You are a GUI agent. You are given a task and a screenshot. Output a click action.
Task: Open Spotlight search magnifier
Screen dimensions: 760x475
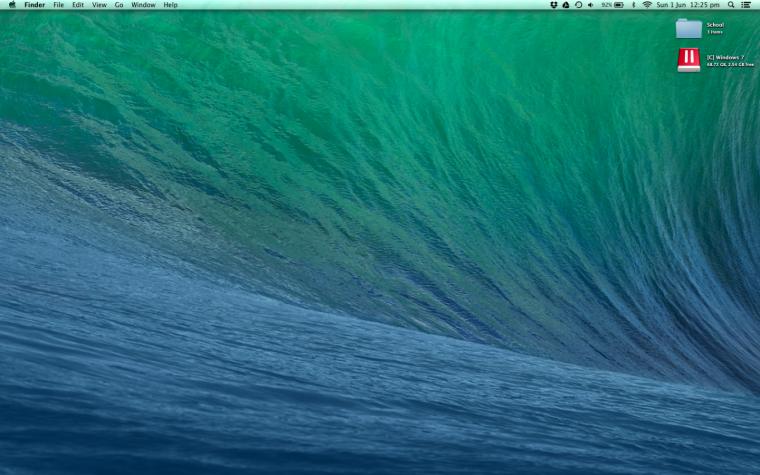click(731, 5)
